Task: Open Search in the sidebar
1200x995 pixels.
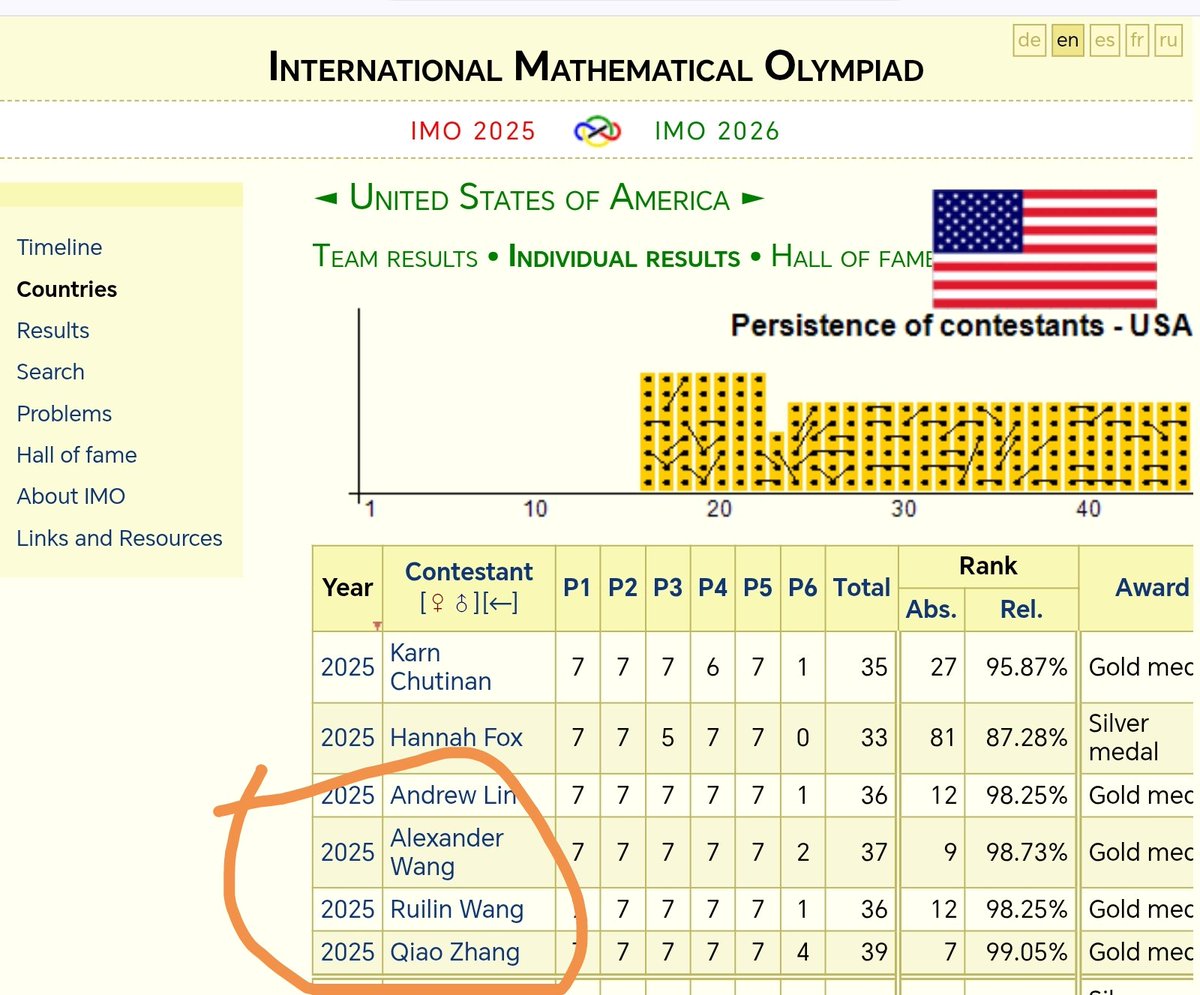Action: (50, 372)
